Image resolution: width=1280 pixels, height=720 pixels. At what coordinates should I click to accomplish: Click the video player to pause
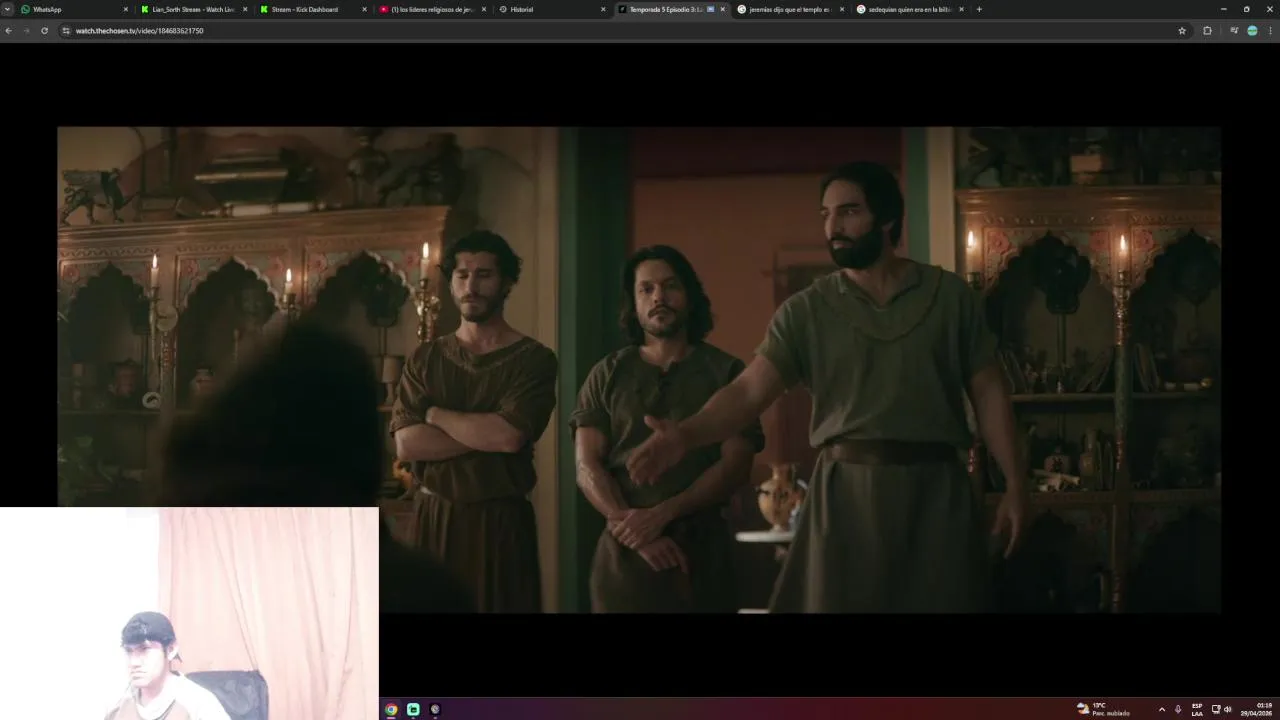639,369
